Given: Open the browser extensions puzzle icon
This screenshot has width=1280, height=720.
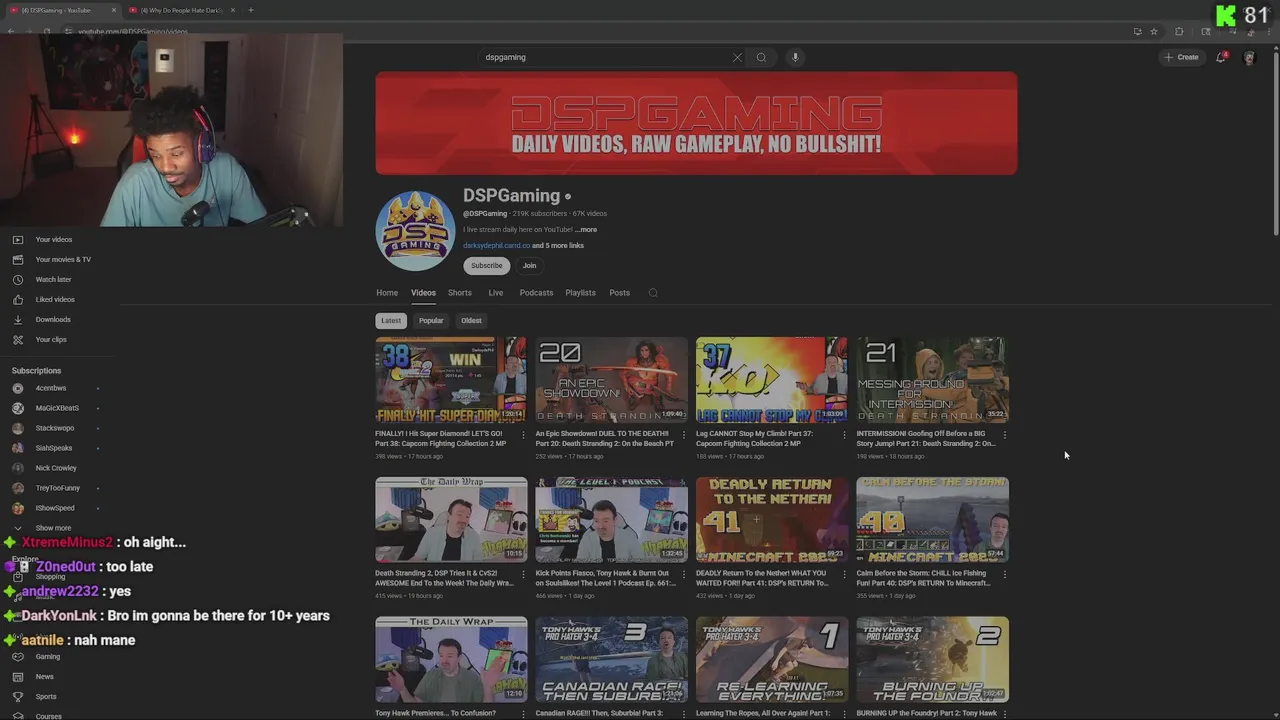Looking at the screenshot, I should (1179, 31).
